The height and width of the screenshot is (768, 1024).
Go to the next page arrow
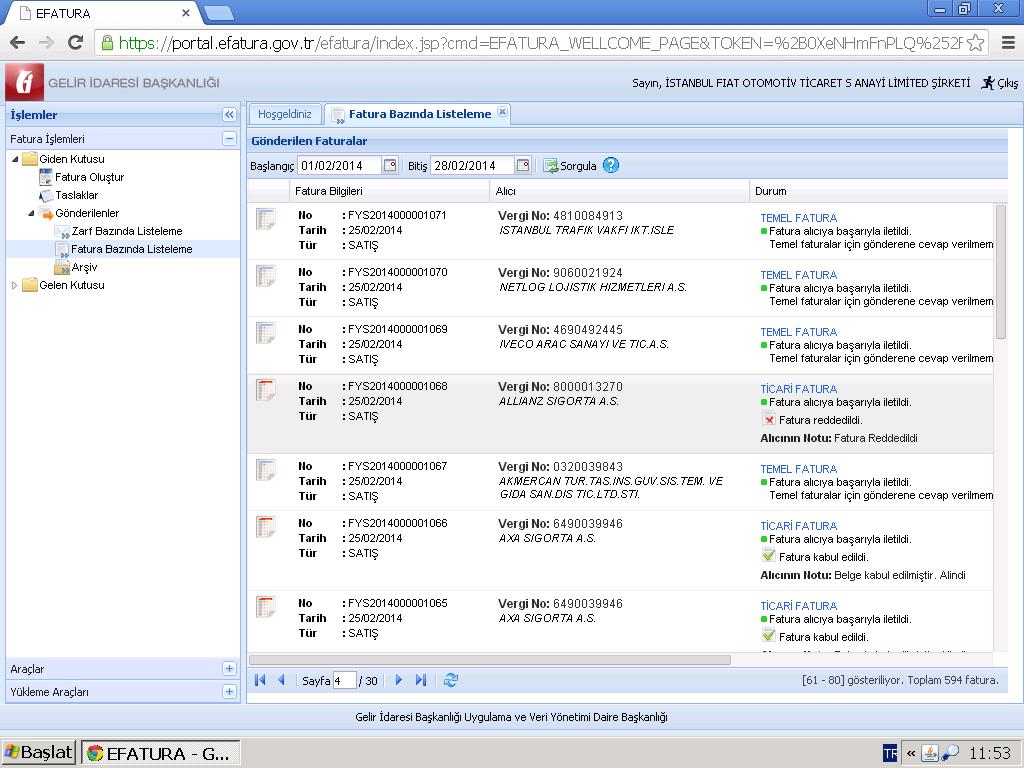[x=398, y=680]
